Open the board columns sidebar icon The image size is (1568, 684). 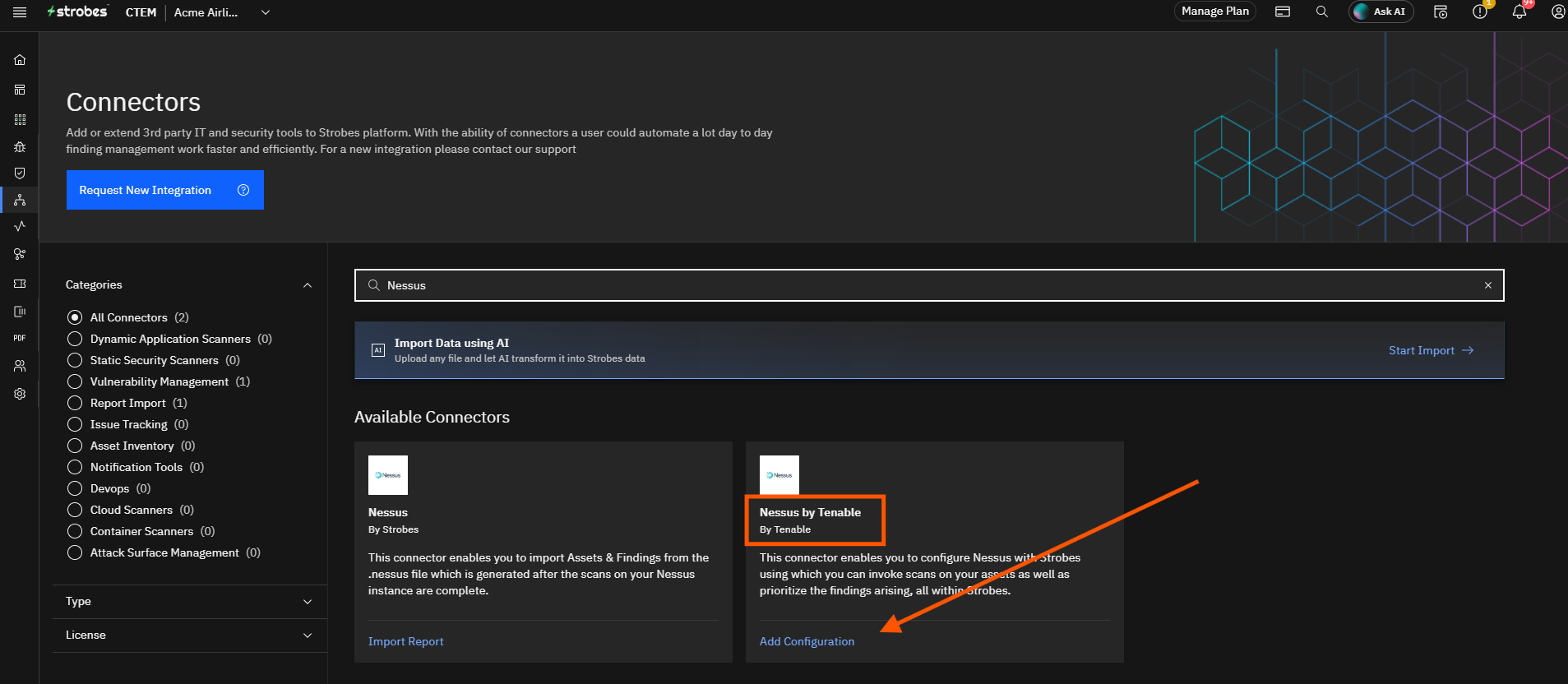(x=20, y=312)
